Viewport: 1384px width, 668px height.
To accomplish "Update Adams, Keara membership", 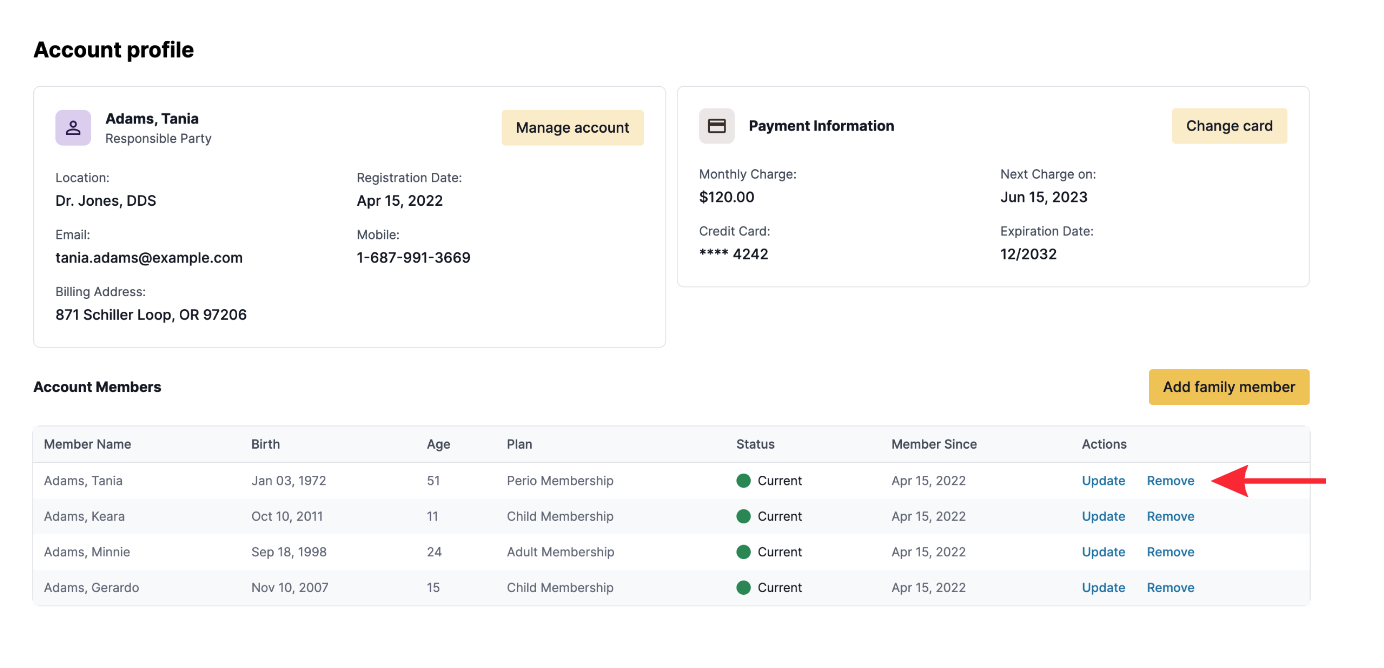I will 1104,517.
